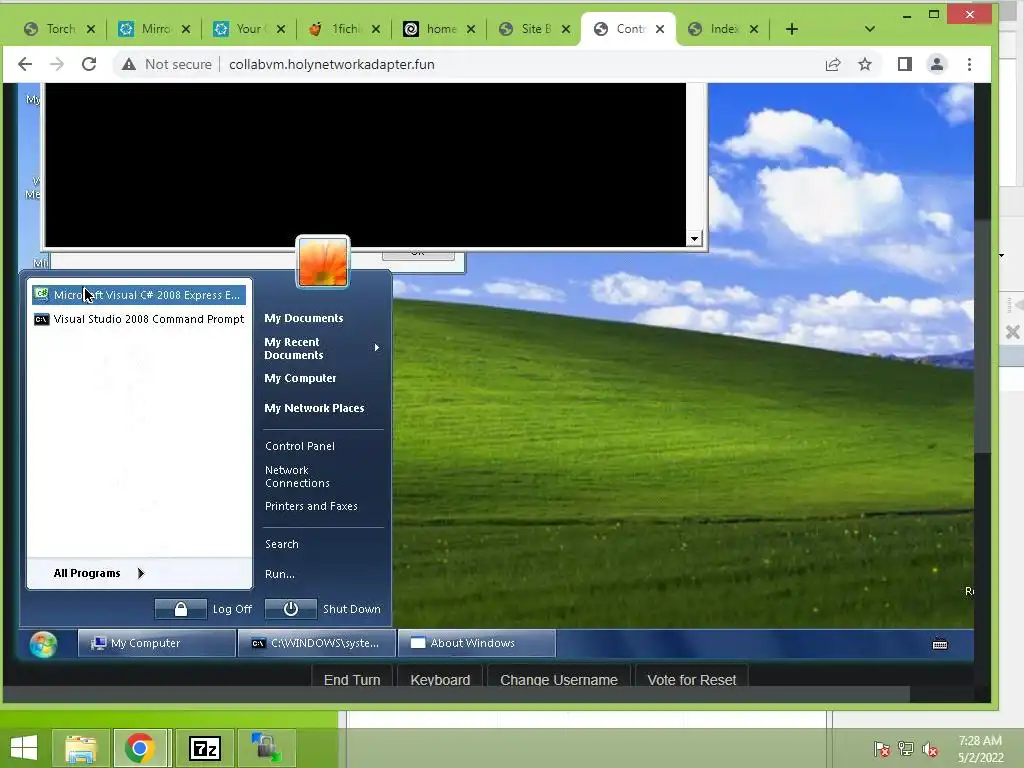
Task: Open 7-Zip from host taskbar
Action: point(204,748)
